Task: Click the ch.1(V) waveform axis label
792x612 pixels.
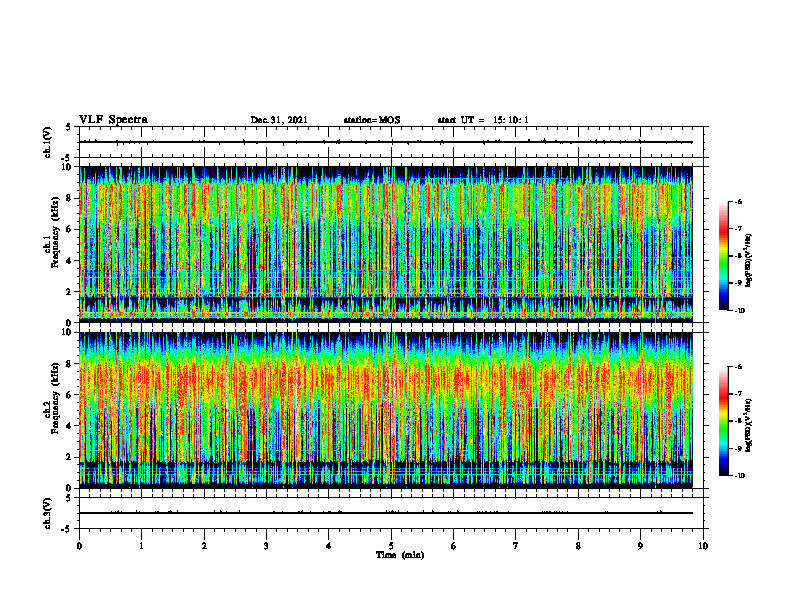Action: (48, 142)
